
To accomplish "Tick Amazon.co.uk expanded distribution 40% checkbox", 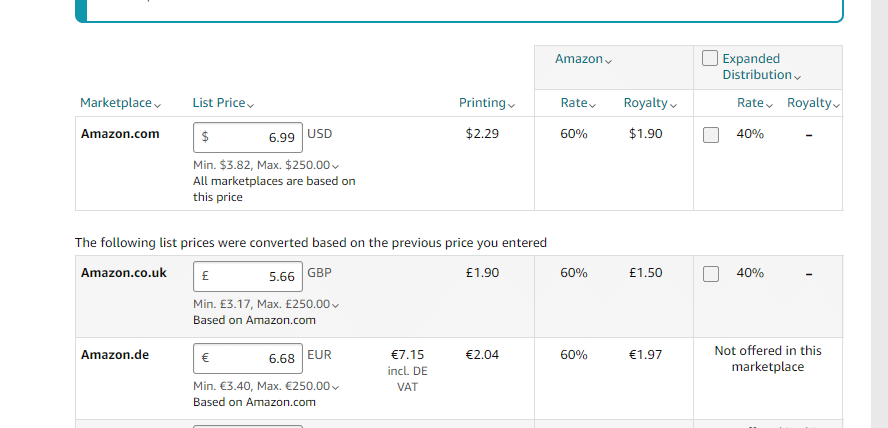I will (x=711, y=274).
